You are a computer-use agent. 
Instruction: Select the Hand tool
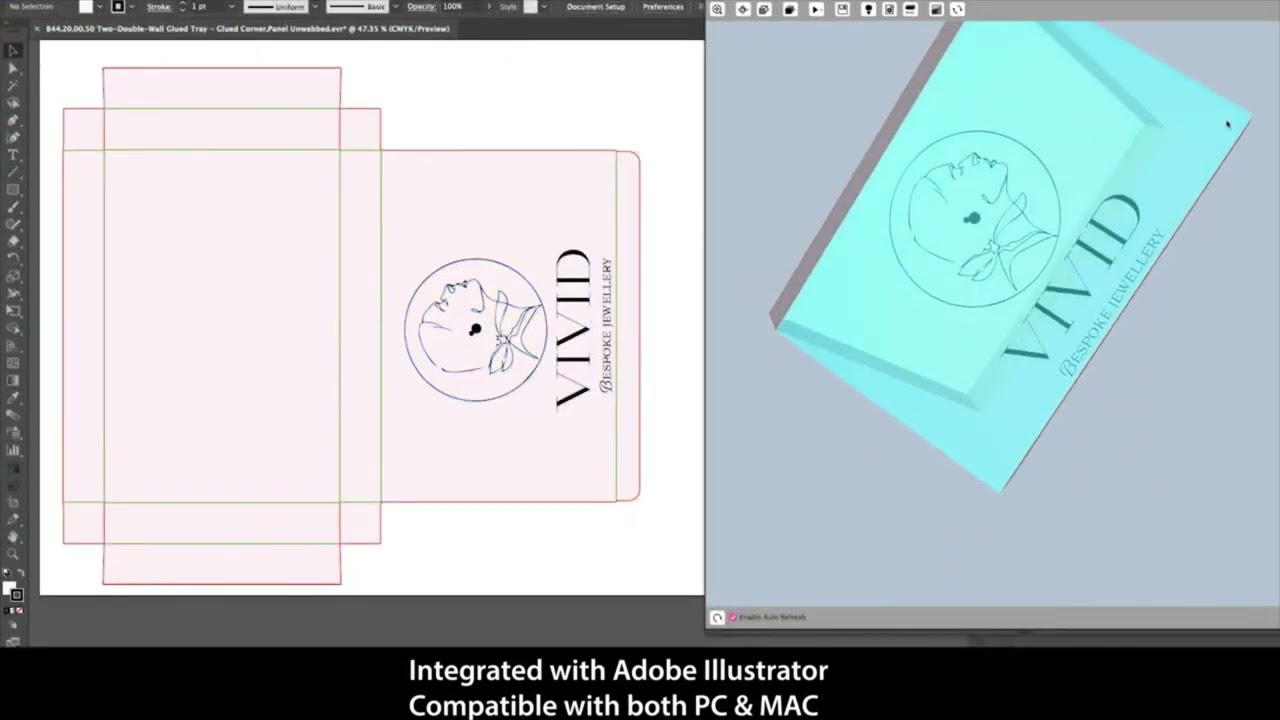tap(13, 537)
